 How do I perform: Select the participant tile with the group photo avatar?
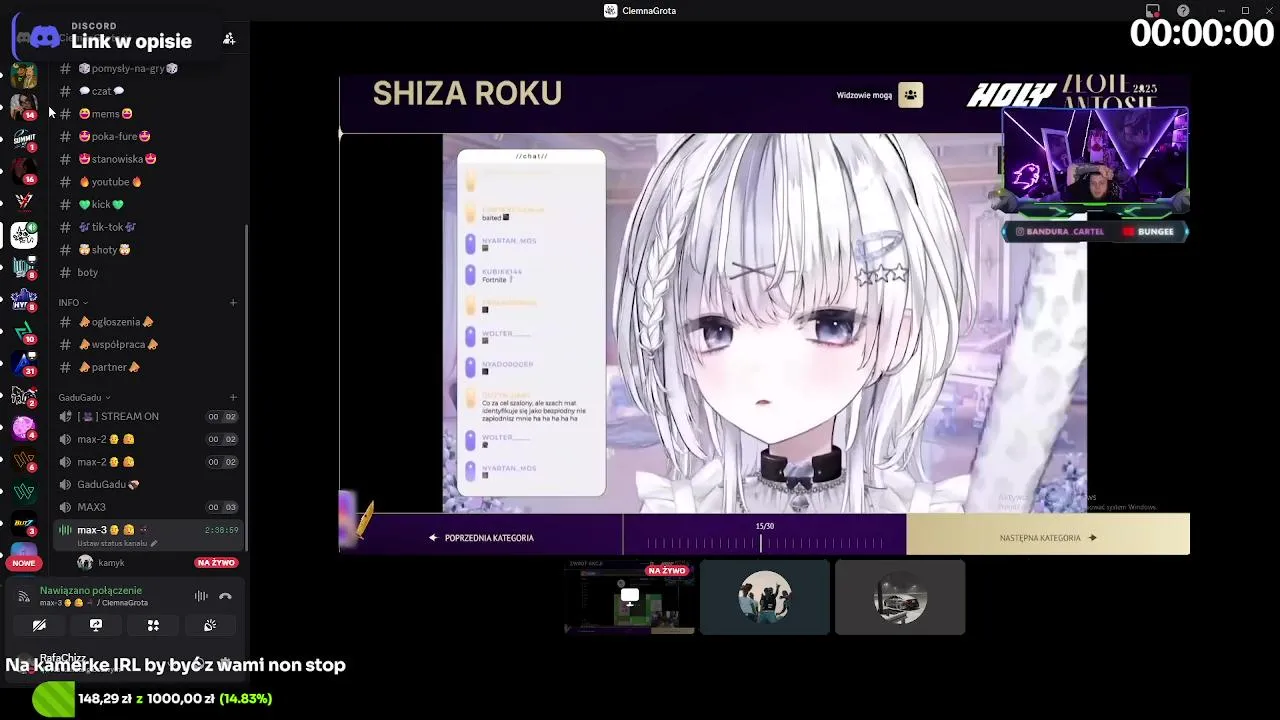[765, 598]
